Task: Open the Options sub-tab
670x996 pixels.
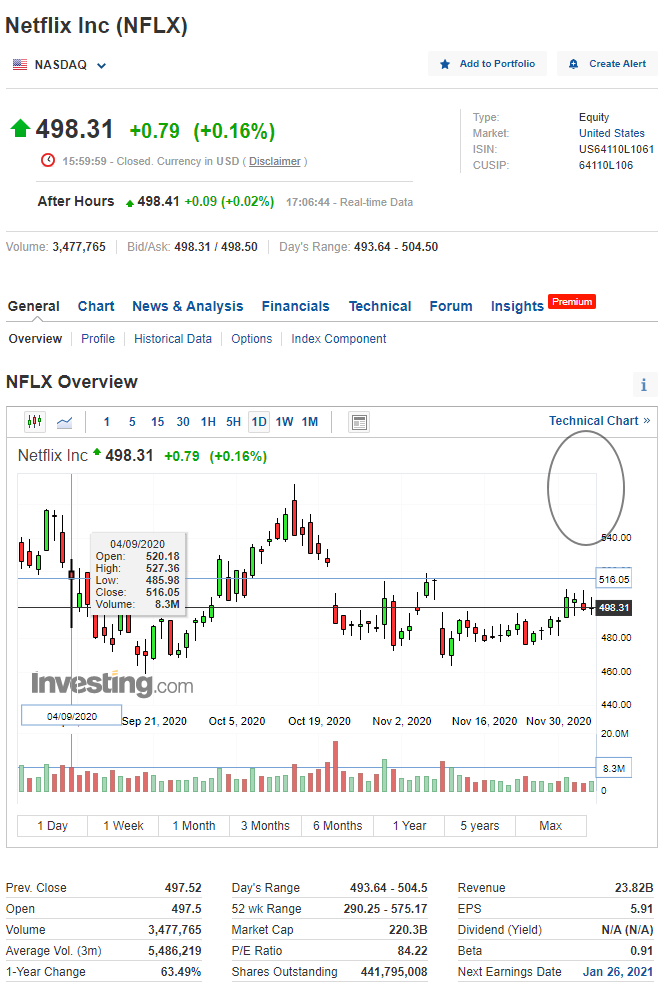Action: tap(251, 339)
